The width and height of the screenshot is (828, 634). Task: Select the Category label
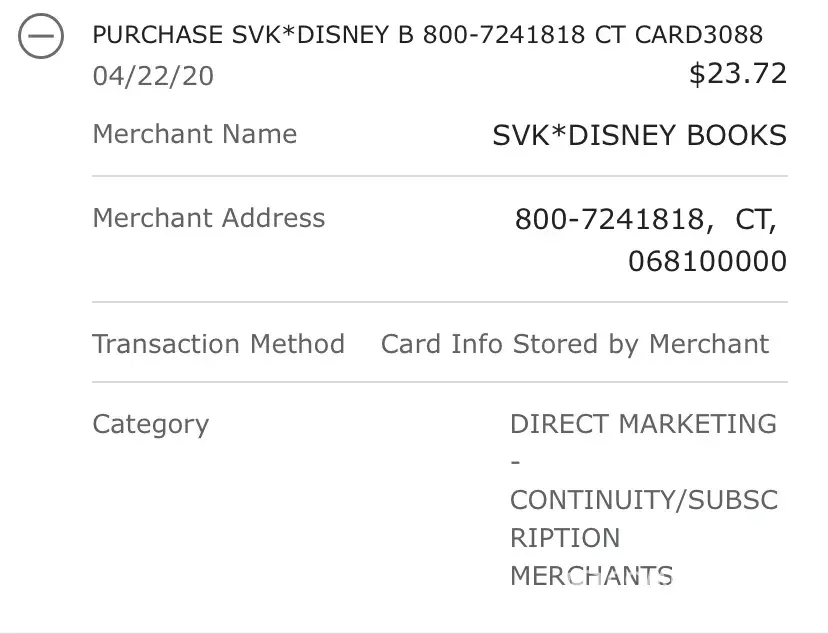(151, 424)
